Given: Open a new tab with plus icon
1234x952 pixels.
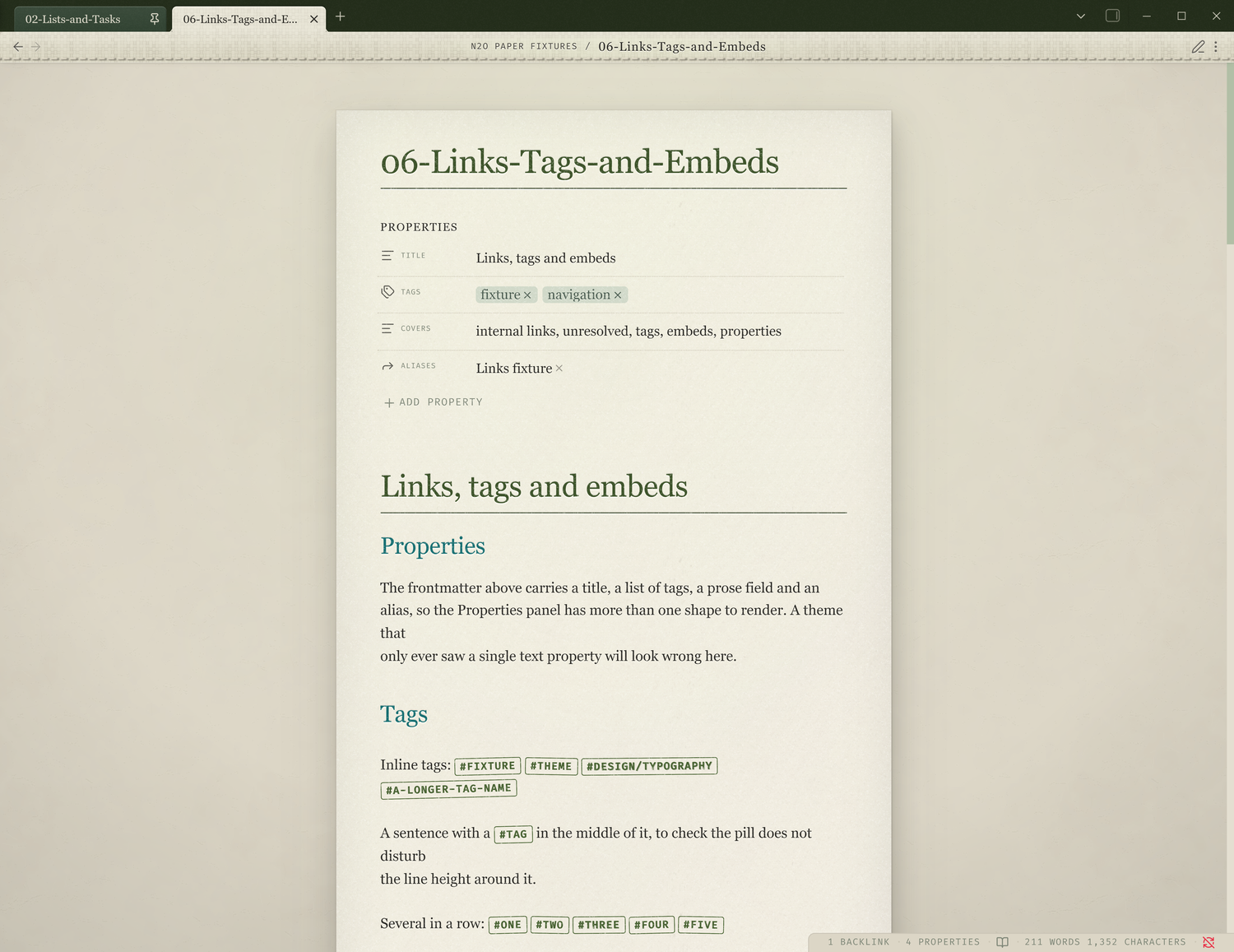Looking at the screenshot, I should point(340,16).
